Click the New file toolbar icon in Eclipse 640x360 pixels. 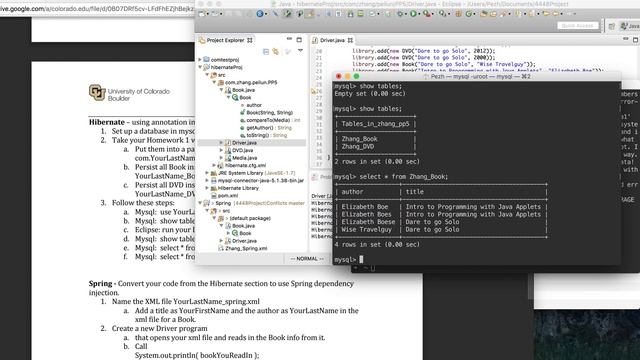coord(201,14)
